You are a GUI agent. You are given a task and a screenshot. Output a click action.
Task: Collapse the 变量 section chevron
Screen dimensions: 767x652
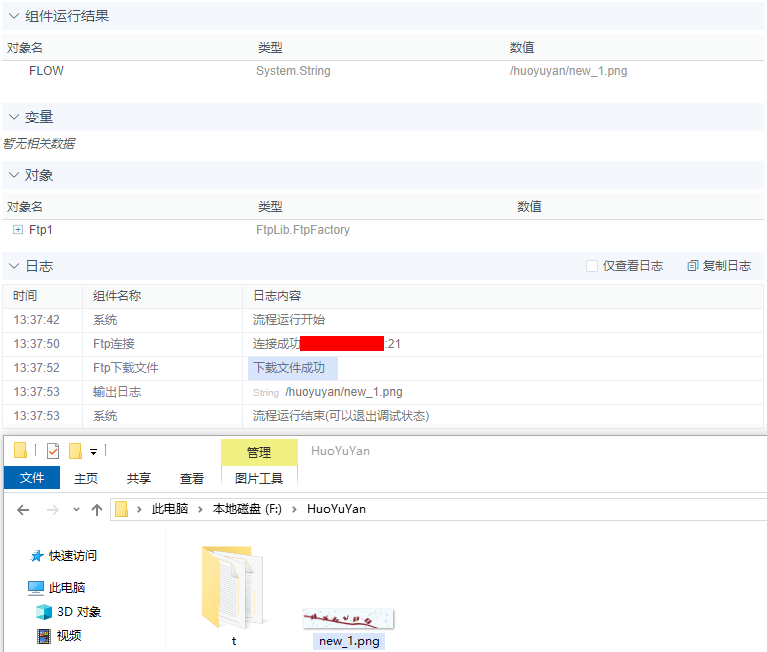pos(14,117)
